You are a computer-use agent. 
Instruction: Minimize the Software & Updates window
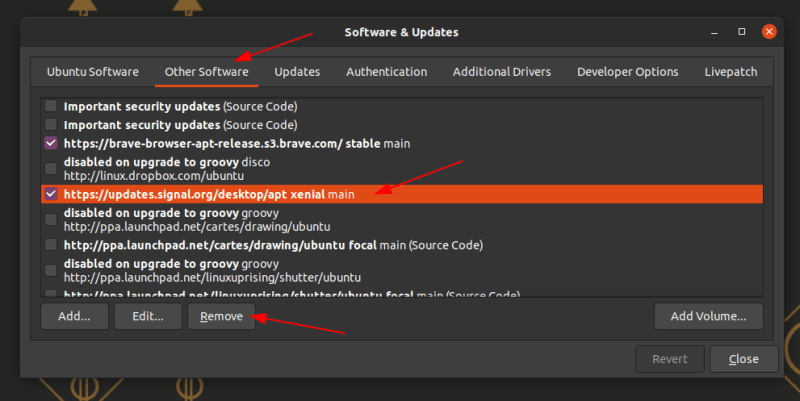pyautogui.click(x=714, y=32)
